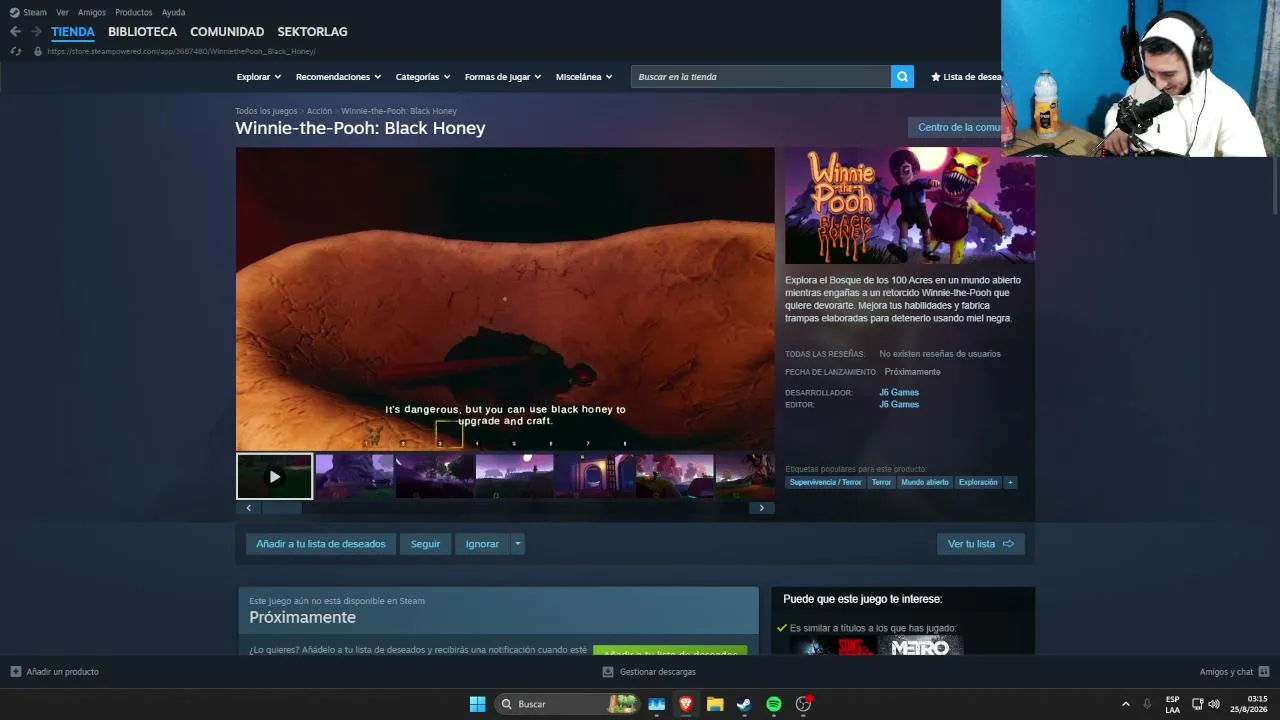Click the Winnie the Pooh Black Honey capsule image
The width and height of the screenshot is (1280, 720).
pos(910,206)
